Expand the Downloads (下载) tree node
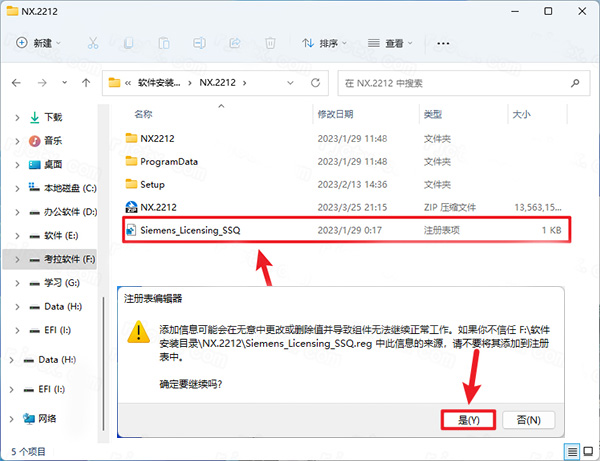This screenshot has height=461, width=600. tap(17, 117)
